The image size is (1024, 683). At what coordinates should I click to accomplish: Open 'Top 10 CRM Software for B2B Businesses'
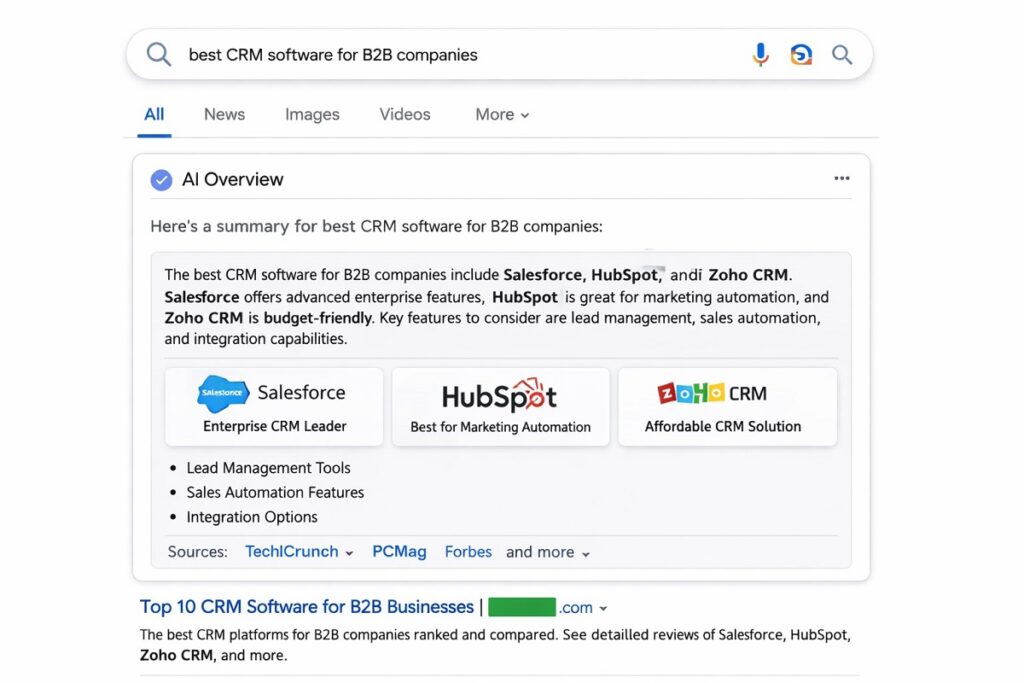[306, 607]
